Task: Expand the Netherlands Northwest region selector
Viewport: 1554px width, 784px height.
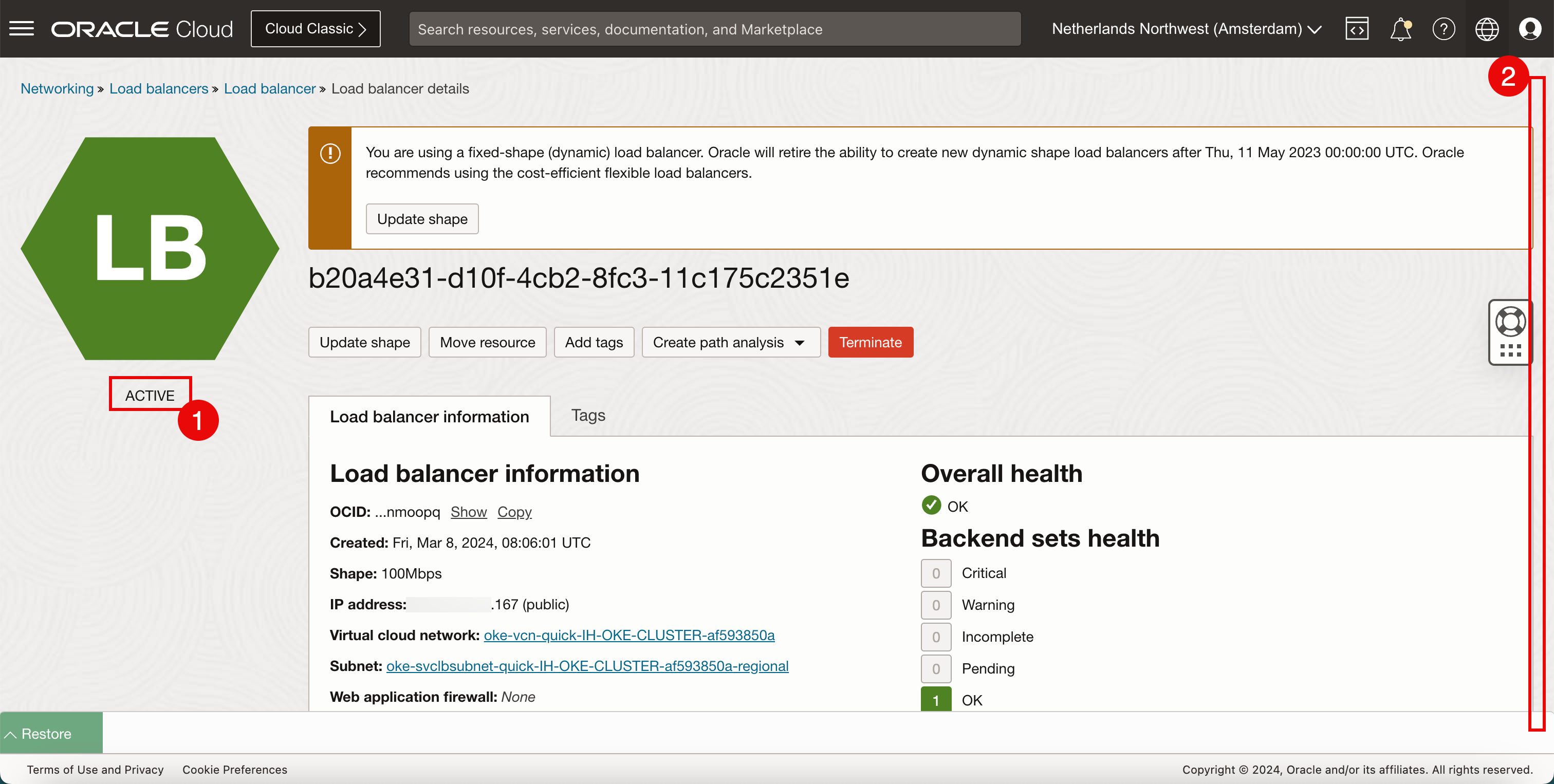Action: coord(1186,28)
